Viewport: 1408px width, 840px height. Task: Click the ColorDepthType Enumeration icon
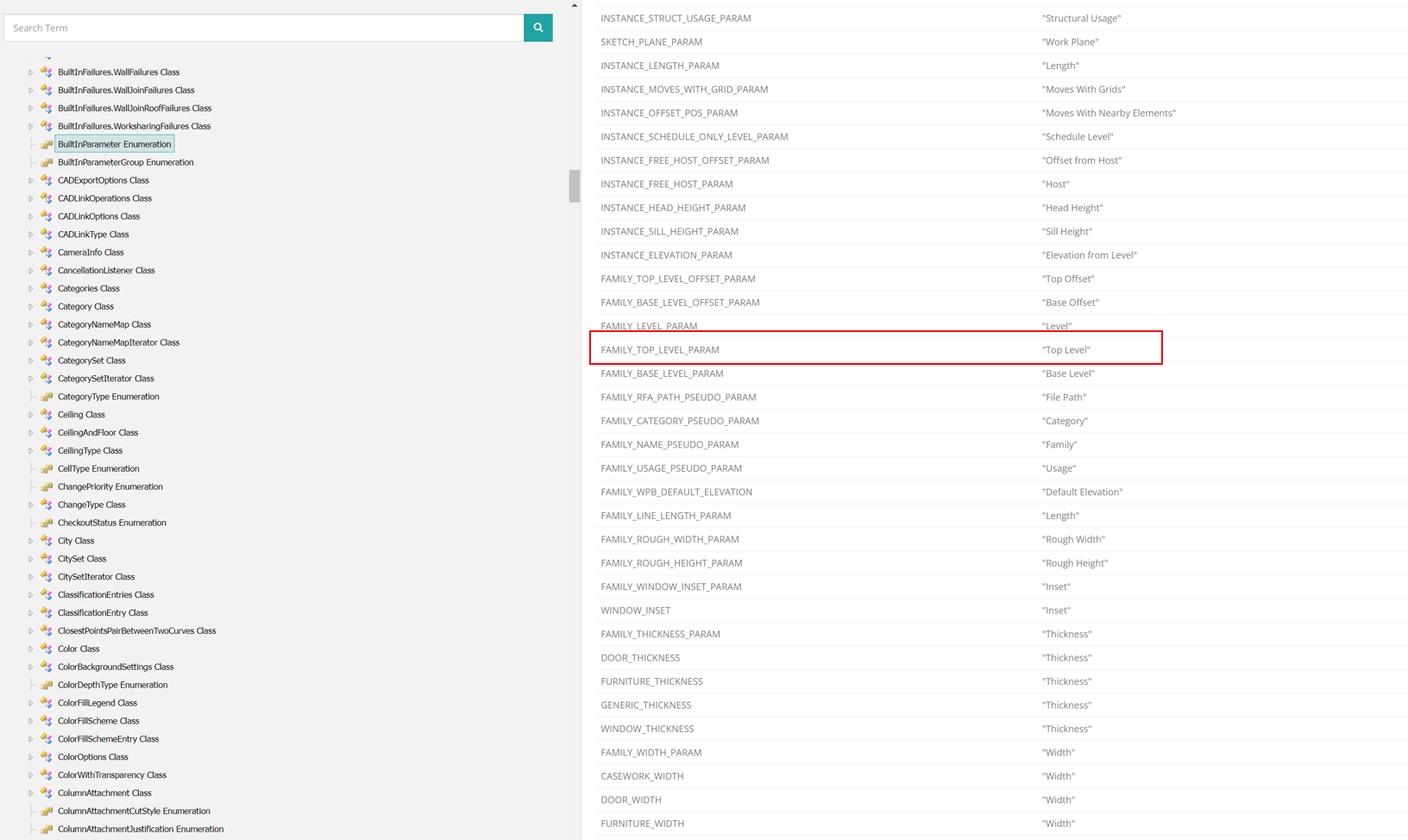click(x=47, y=686)
